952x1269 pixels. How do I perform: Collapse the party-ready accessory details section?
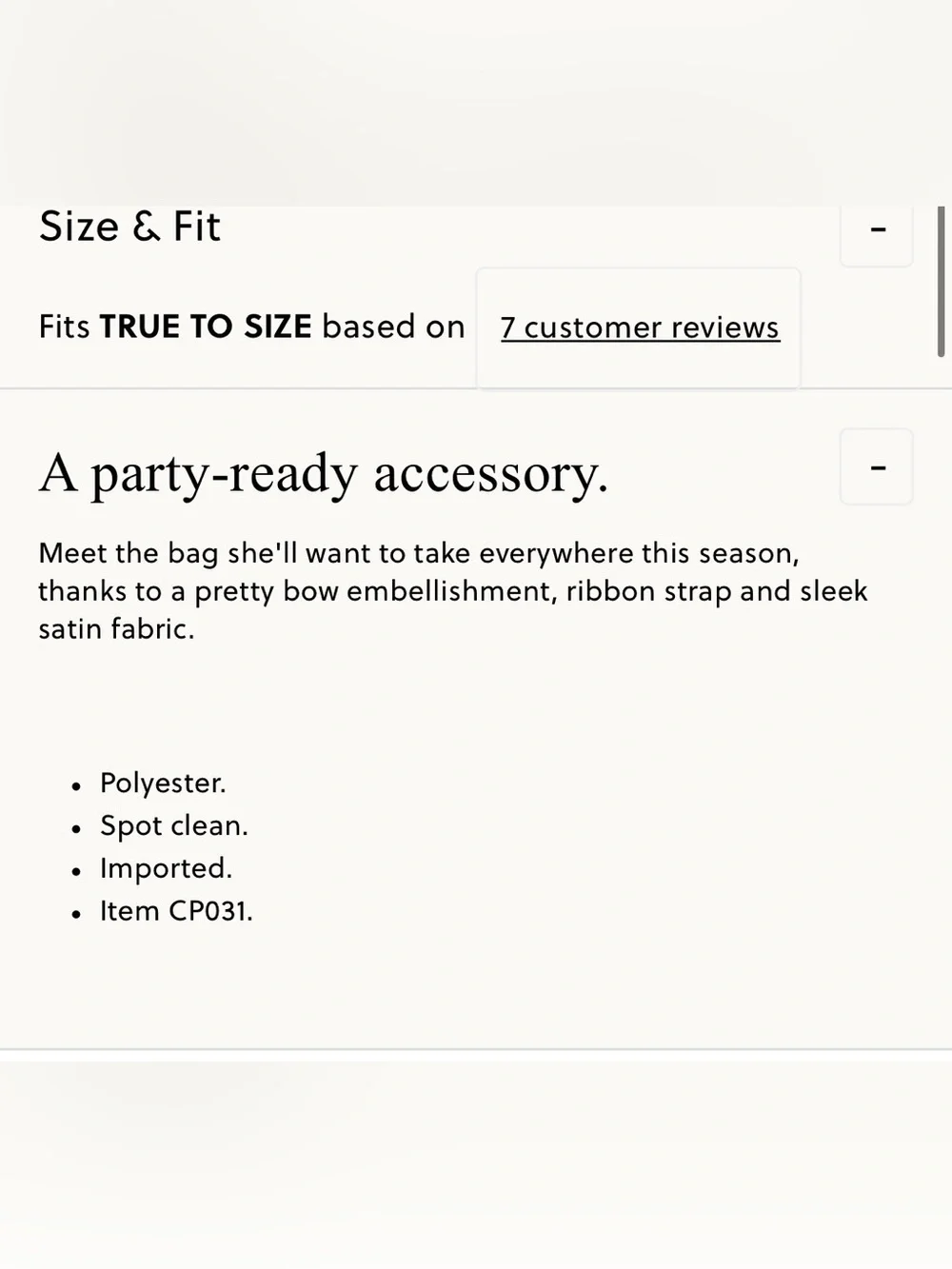pos(877,466)
